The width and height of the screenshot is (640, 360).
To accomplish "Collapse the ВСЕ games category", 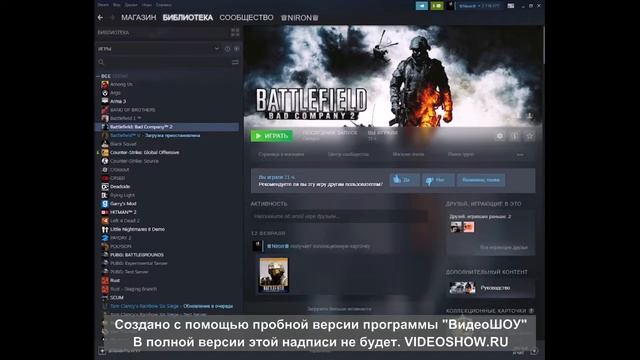I will pos(98,76).
